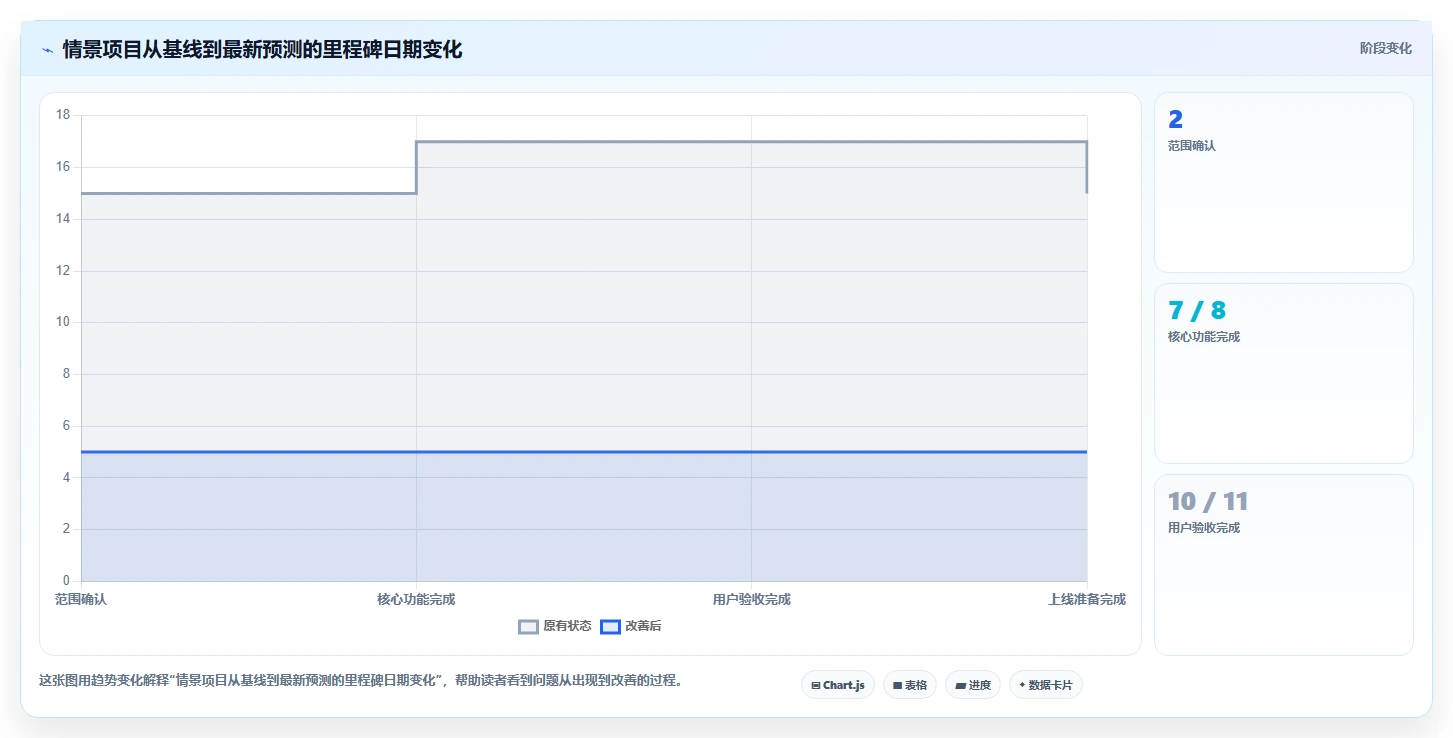Click the 原有状态 legend text
Image resolution: width=1453 pixels, height=738 pixels.
pos(567,626)
